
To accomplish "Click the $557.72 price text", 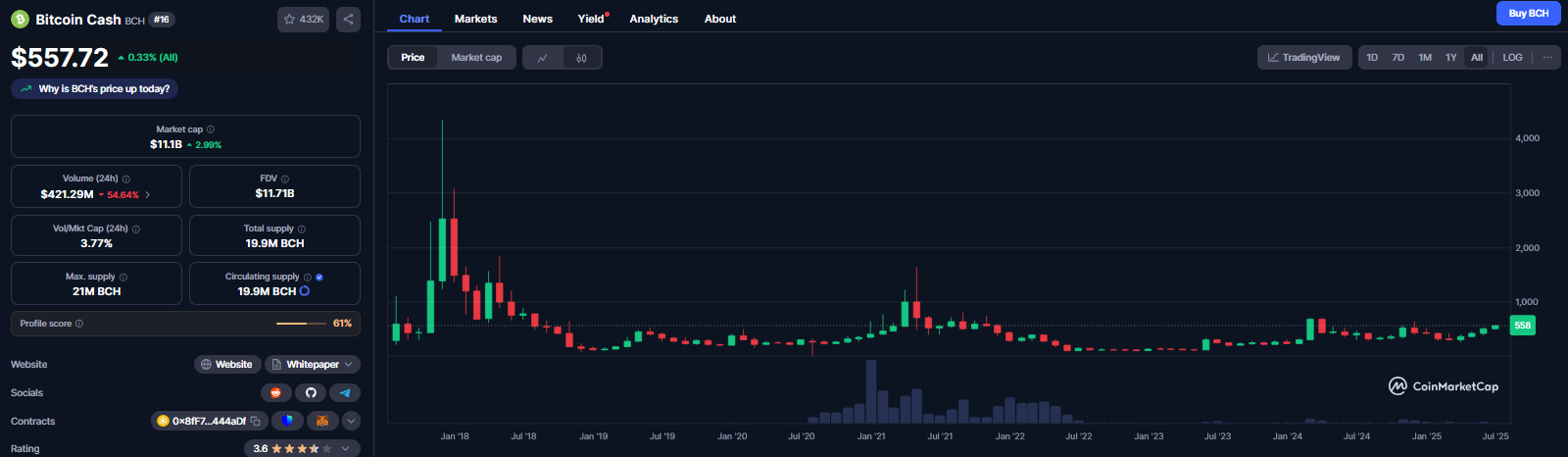I will pos(60,58).
